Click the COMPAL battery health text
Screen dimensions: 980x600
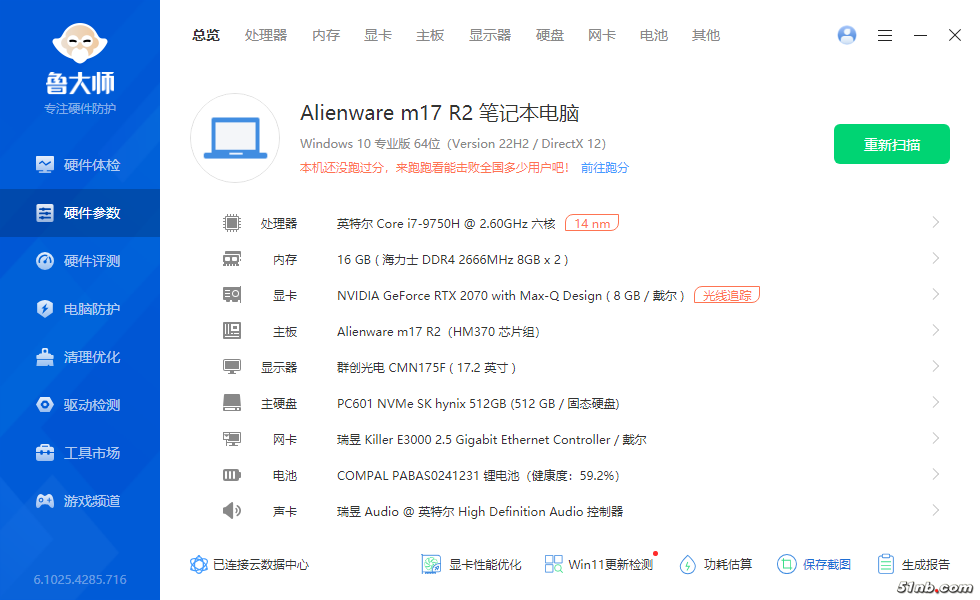click(x=478, y=476)
